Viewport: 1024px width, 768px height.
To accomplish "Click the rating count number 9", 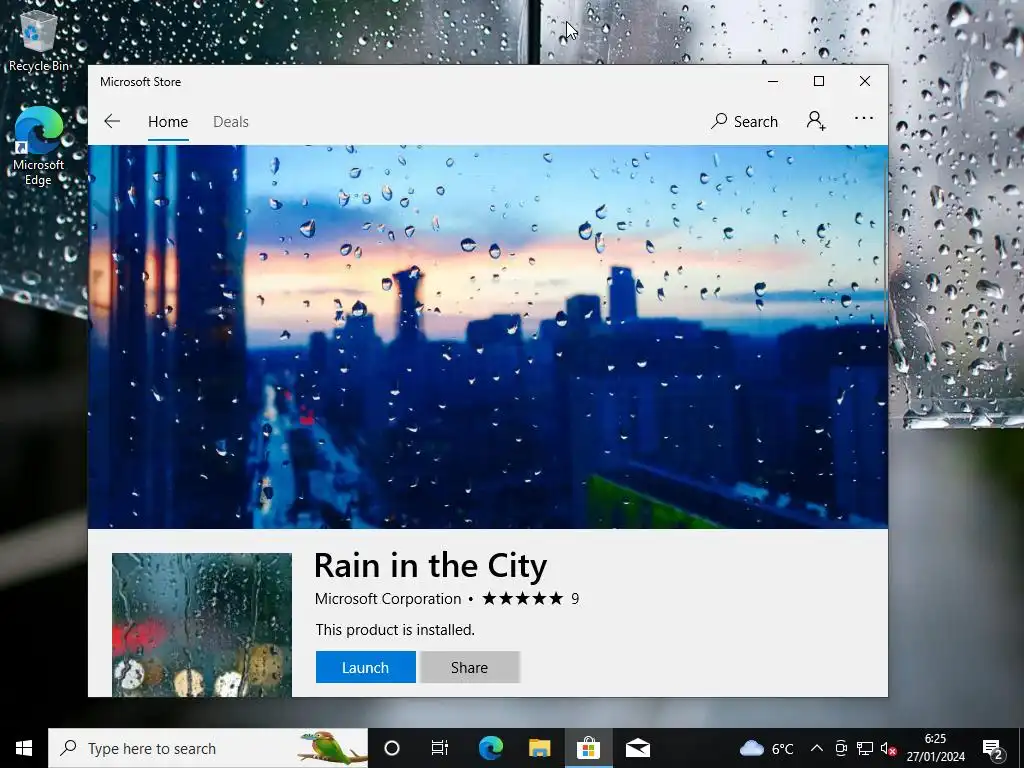I will 575,598.
